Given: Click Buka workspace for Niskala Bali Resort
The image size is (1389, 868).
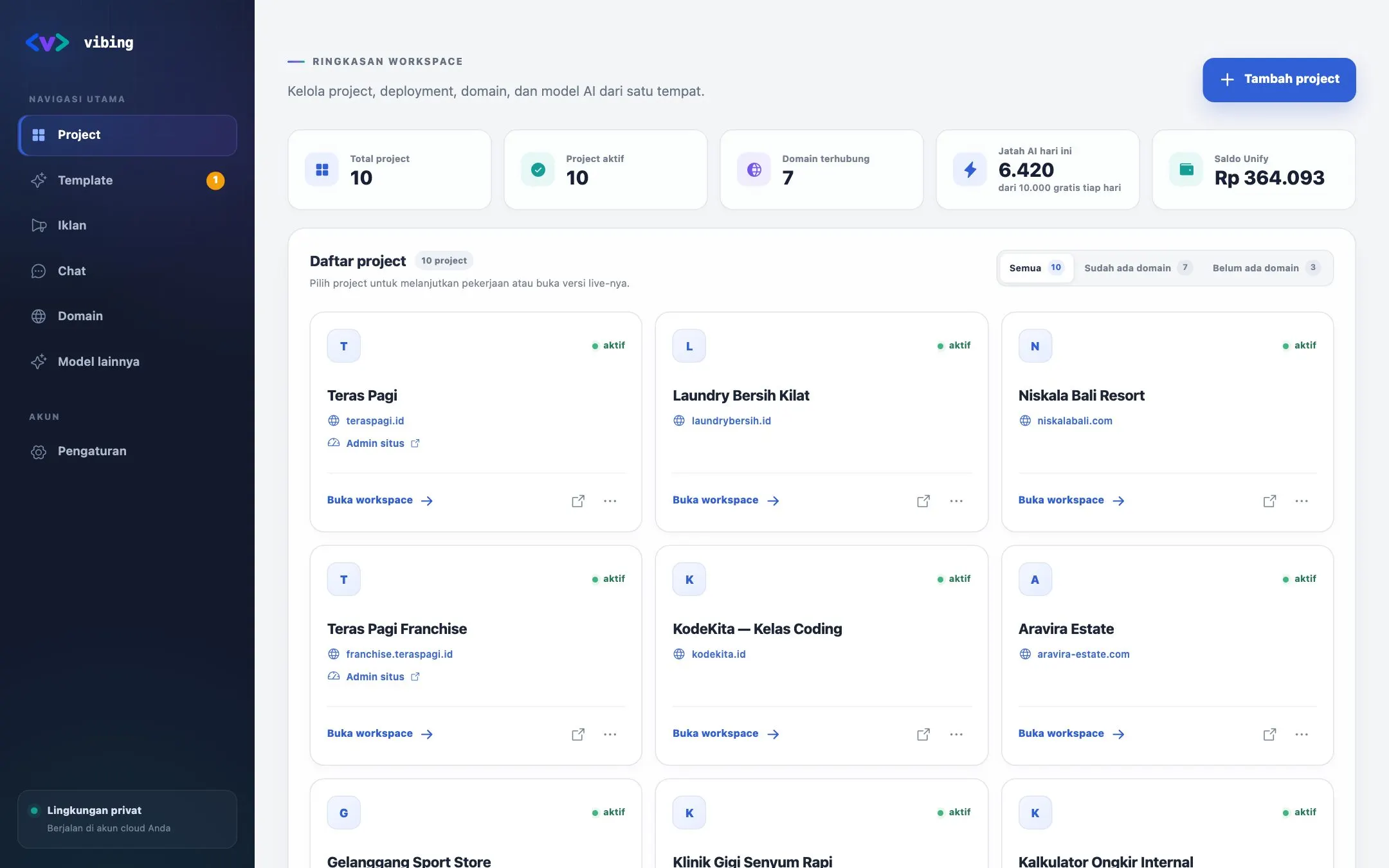Looking at the screenshot, I should [x=1071, y=501].
